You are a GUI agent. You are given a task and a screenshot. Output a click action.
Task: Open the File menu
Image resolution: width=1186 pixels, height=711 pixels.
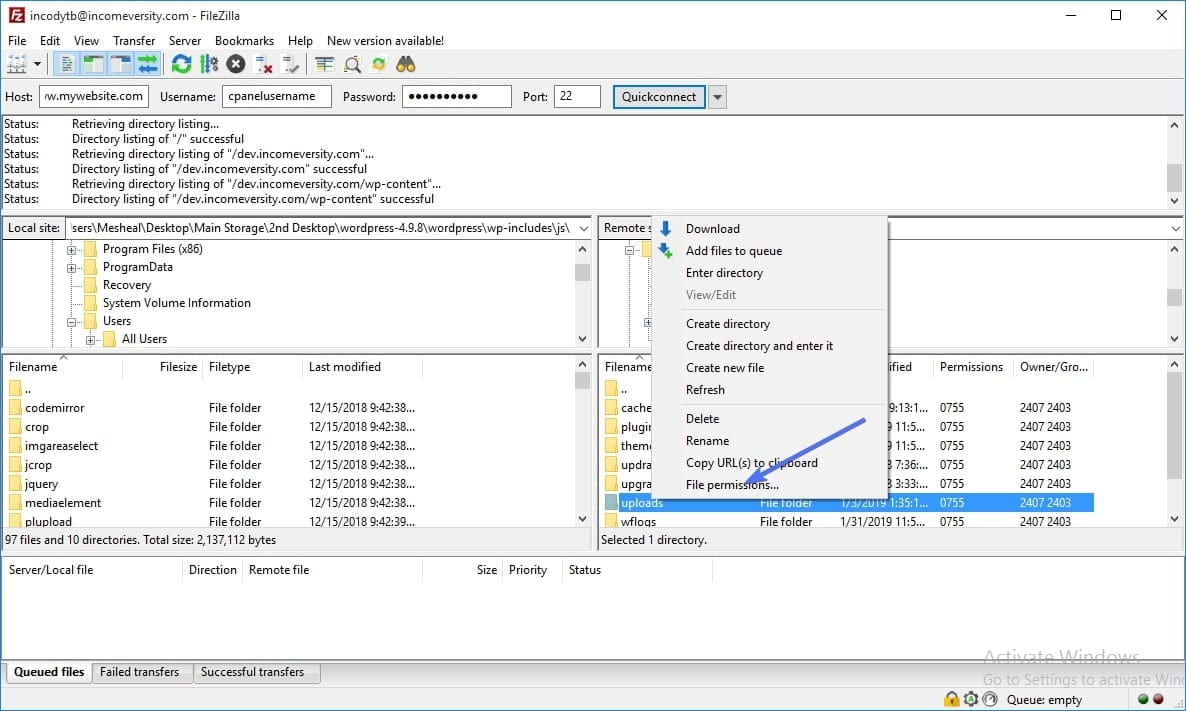(17, 41)
